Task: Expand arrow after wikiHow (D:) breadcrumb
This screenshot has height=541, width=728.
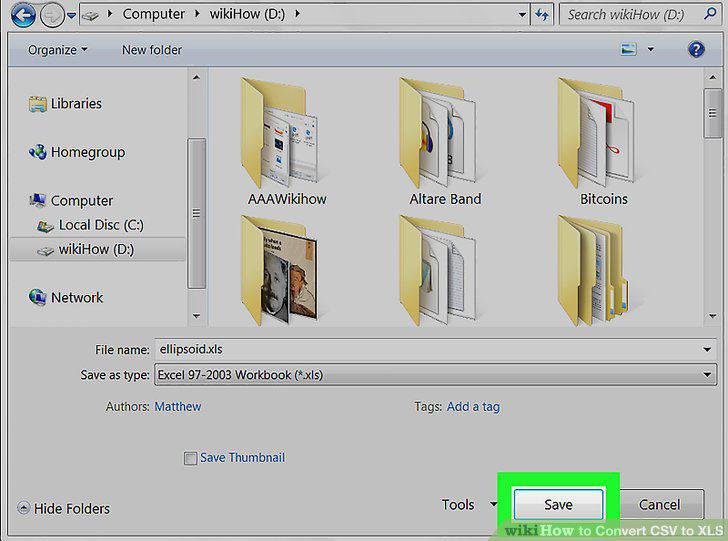Action: [297, 14]
